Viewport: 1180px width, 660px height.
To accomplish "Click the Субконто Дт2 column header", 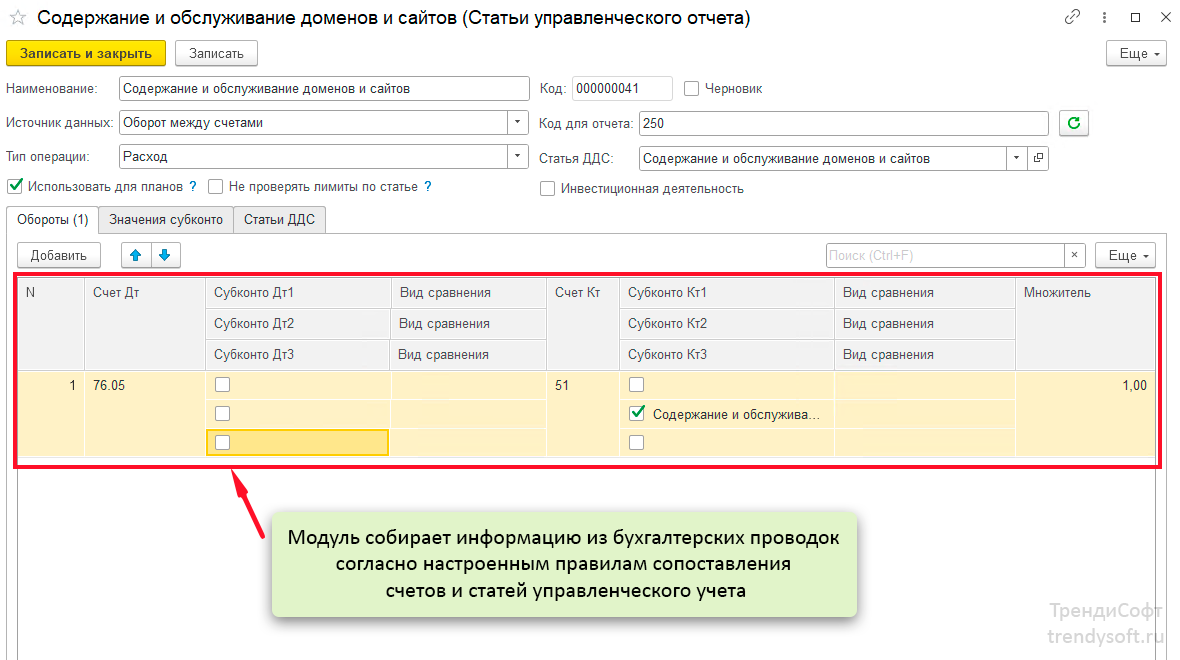I will click(x=297, y=324).
